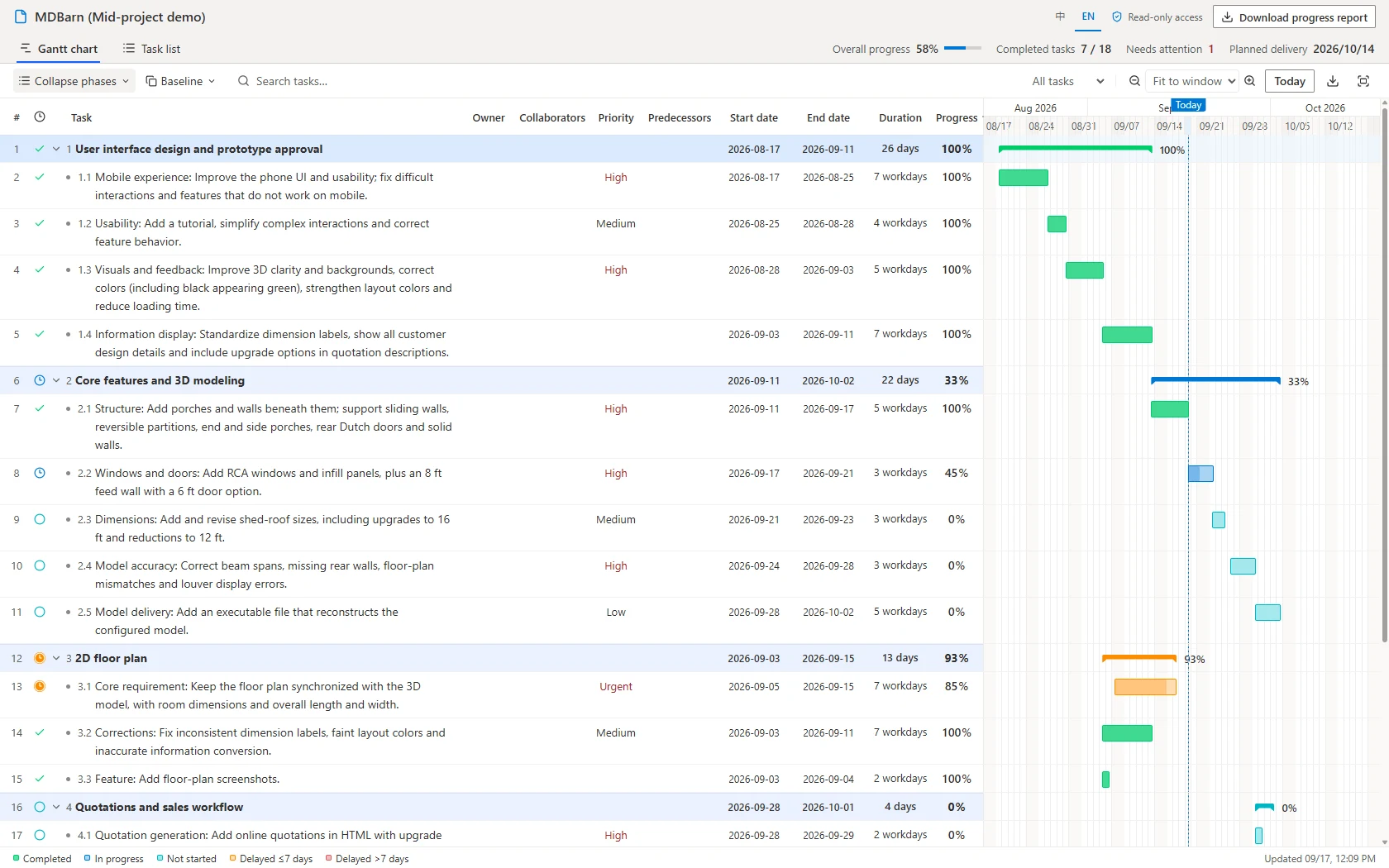
Task: Enter fullscreen view of chart
Action: pyautogui.click(x=1363, y=81)
